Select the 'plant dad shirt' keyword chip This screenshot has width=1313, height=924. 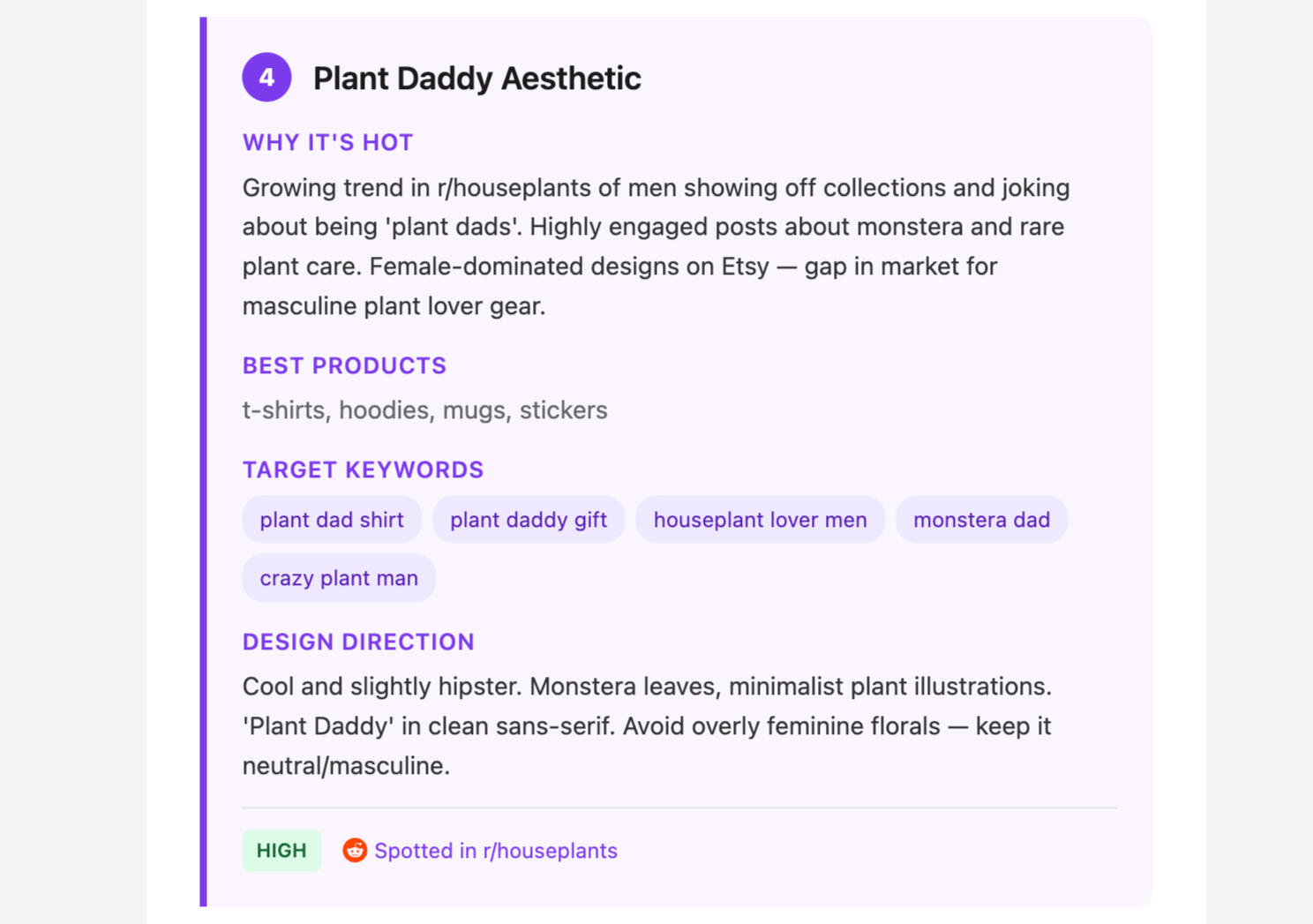click(332, 520)
